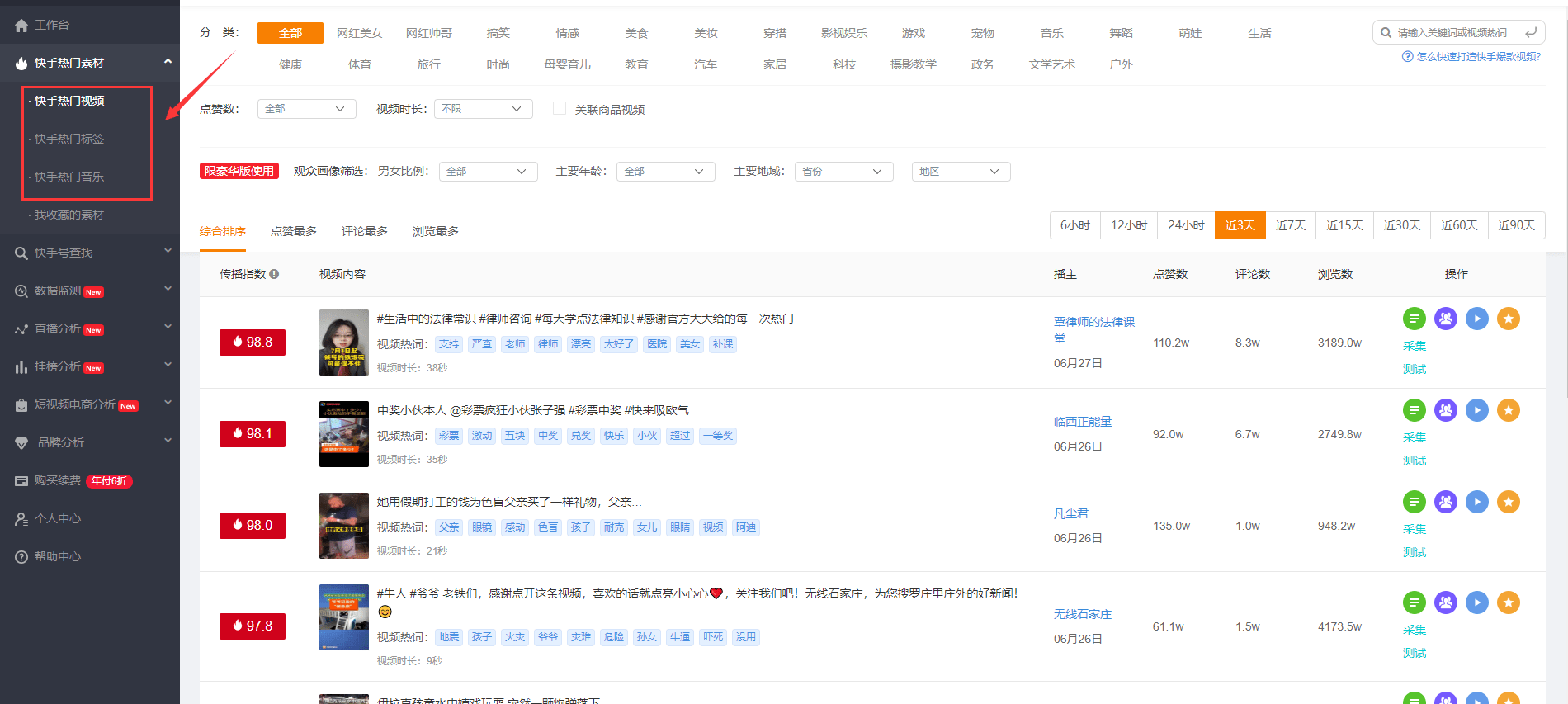The width and height of the screenshot is (1568, 704).
Task: Click purple audience icon in second video row
Action: (x=1445, y=410)
